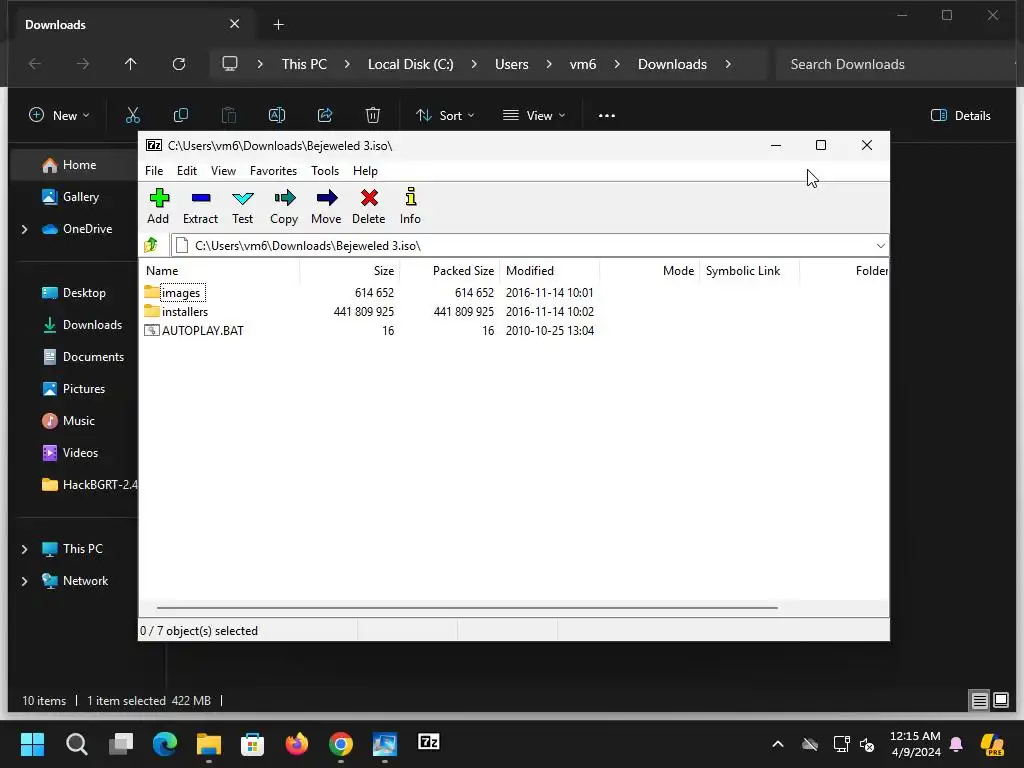Viewport: 1024px width, 768px height.
Task: Go up one level in Explorer
Action: 131,64
